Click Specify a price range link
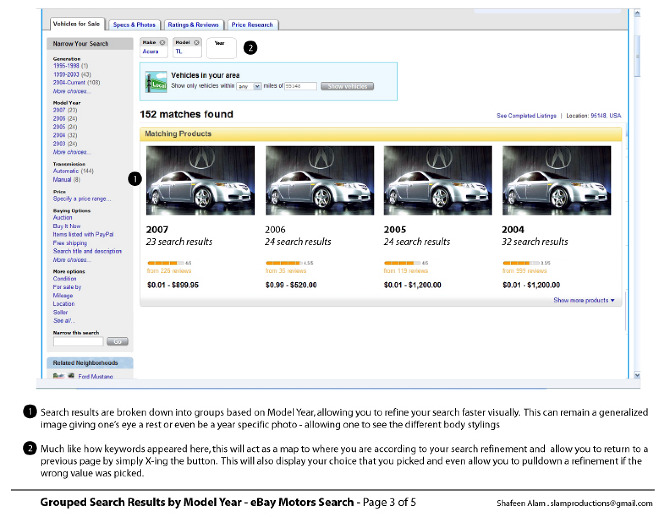Screen dimensions: 670x517 [82, 199]
